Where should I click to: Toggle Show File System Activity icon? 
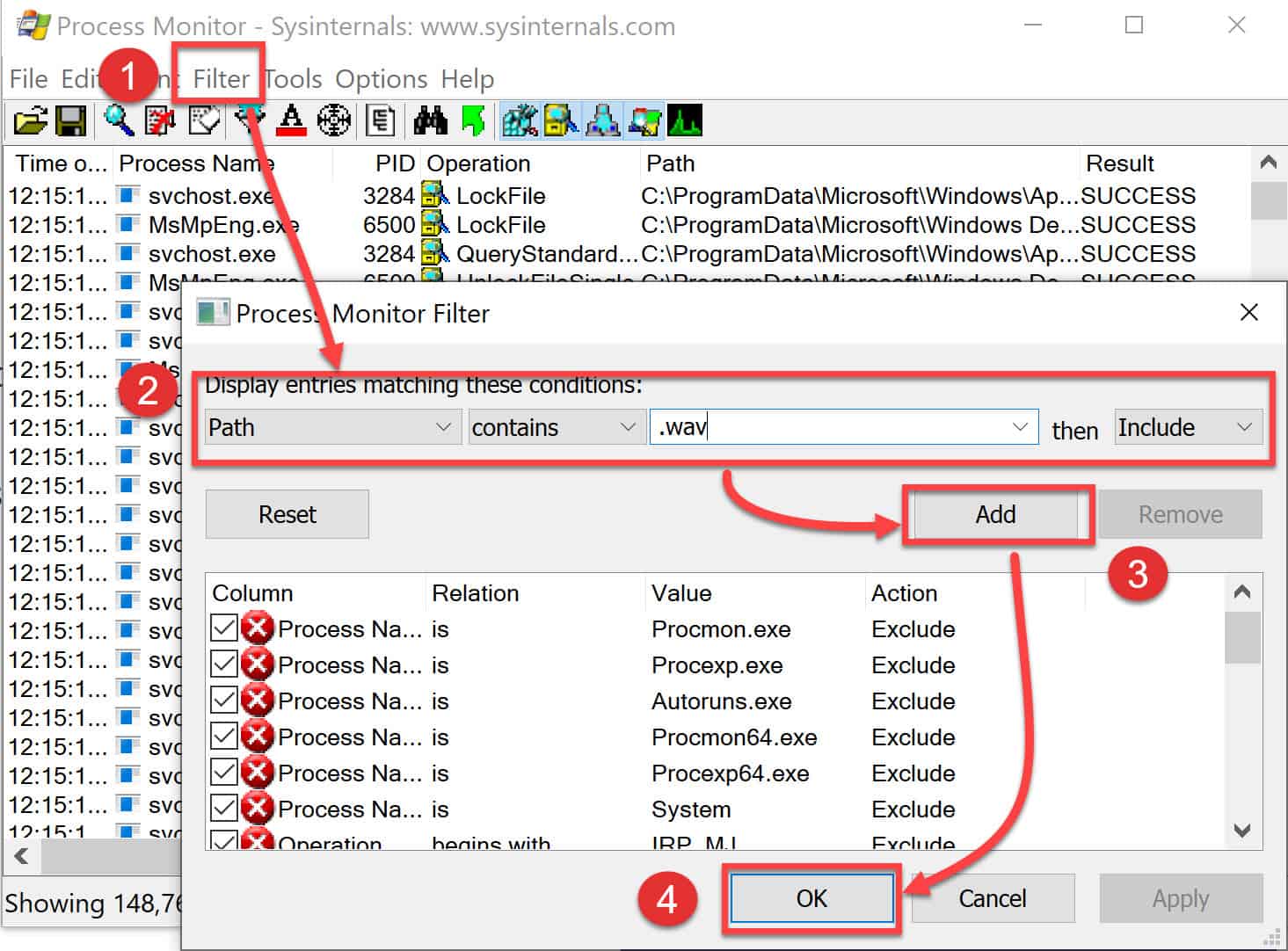click(560, 120)
